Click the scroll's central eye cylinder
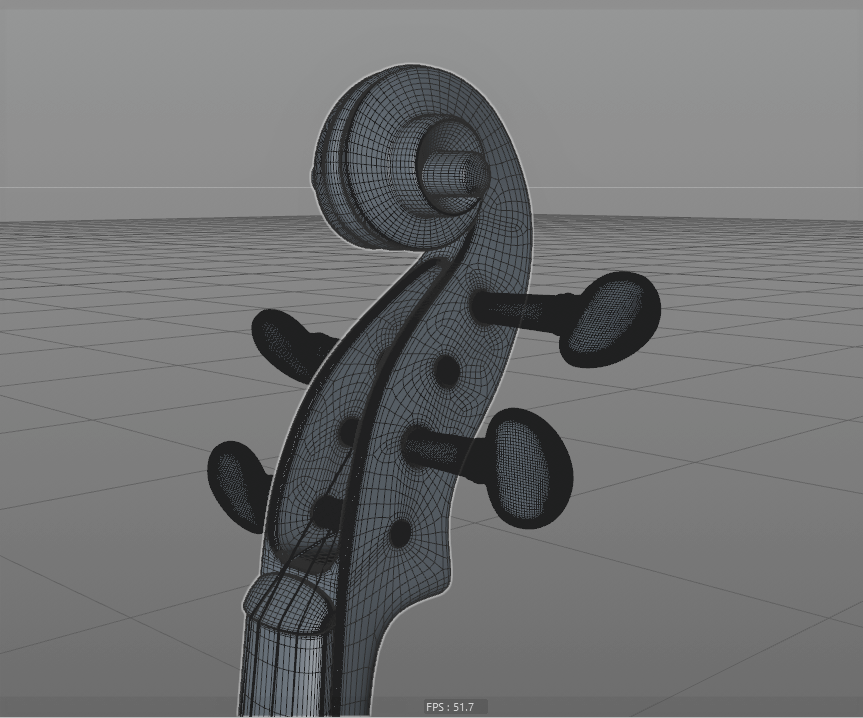863x718 pixels. [x=457, y=172]
